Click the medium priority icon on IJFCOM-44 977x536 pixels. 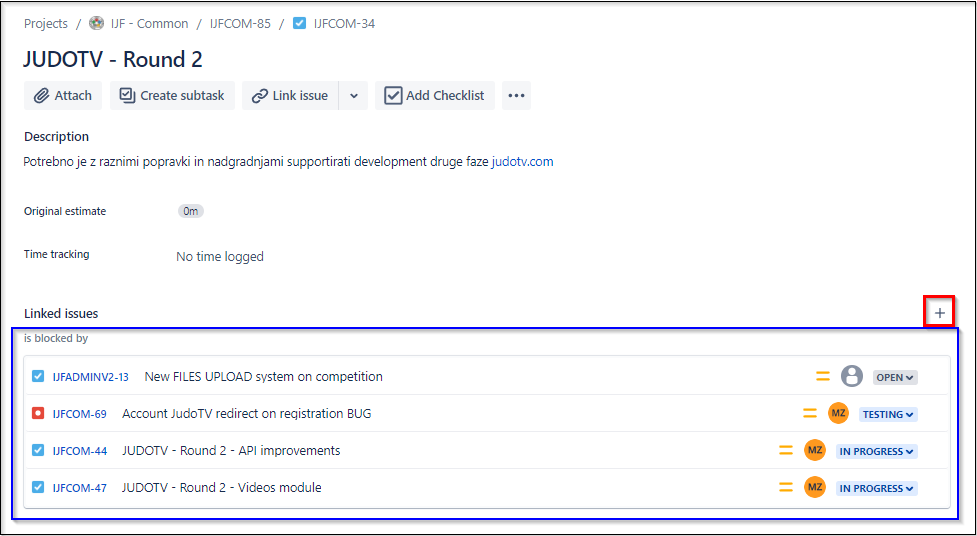(x=786, y=450)
